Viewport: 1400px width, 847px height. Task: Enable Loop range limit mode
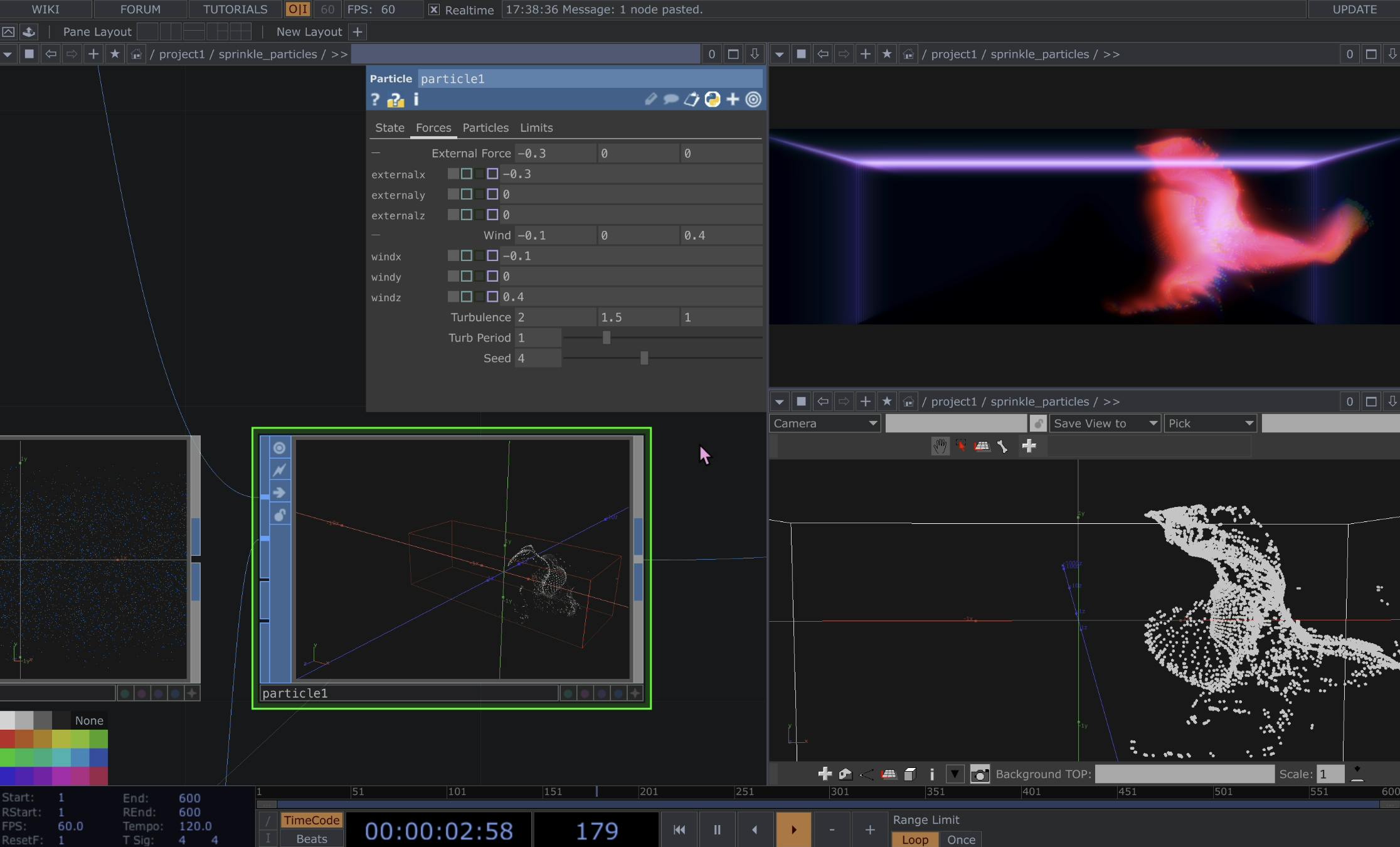(915, 839)
